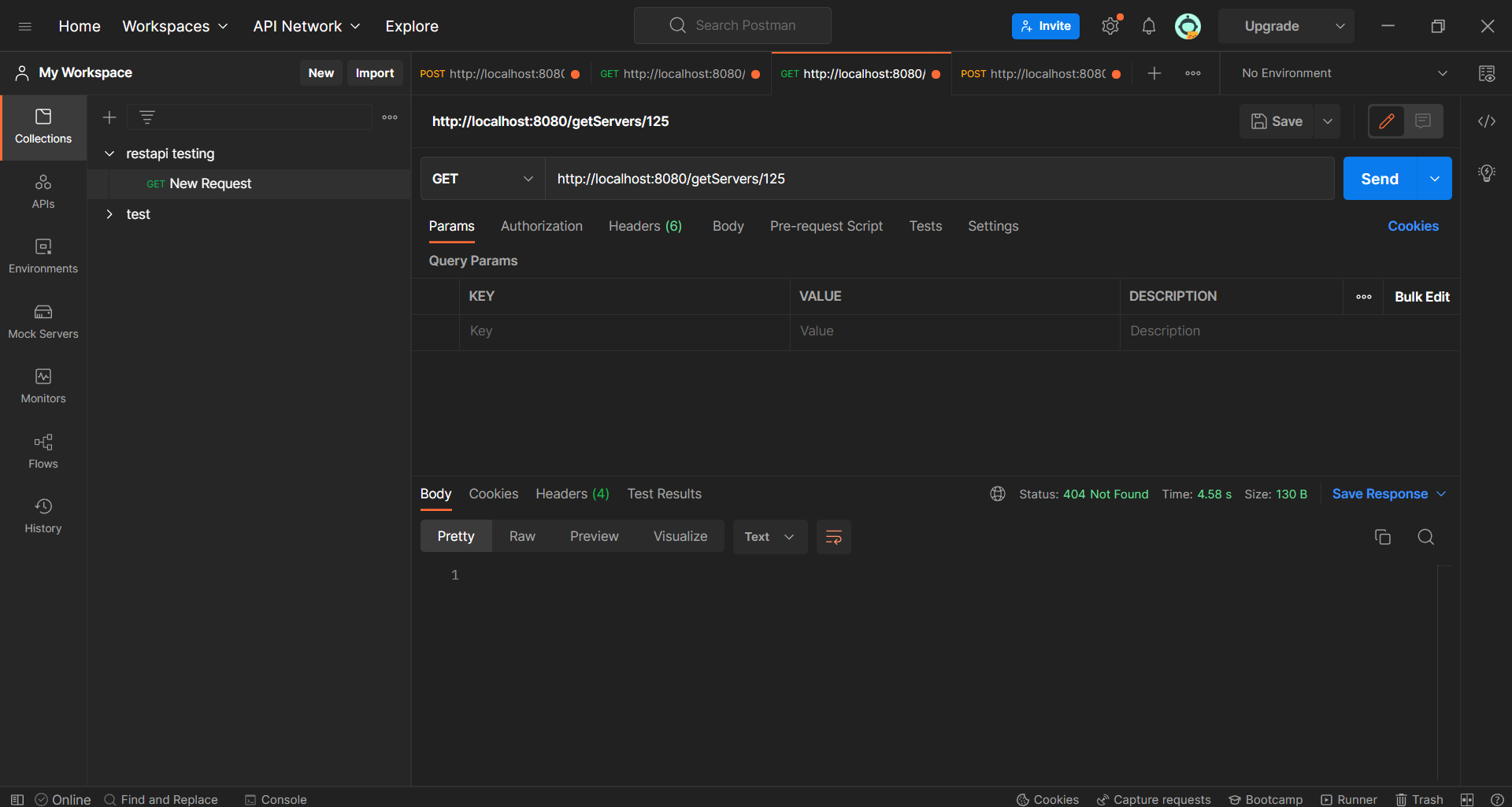Open the History sidebar section

click(43, 516)
